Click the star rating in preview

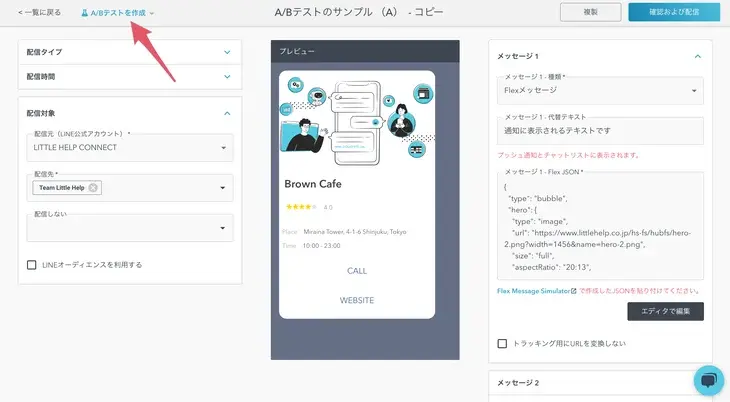coord(300,207)
